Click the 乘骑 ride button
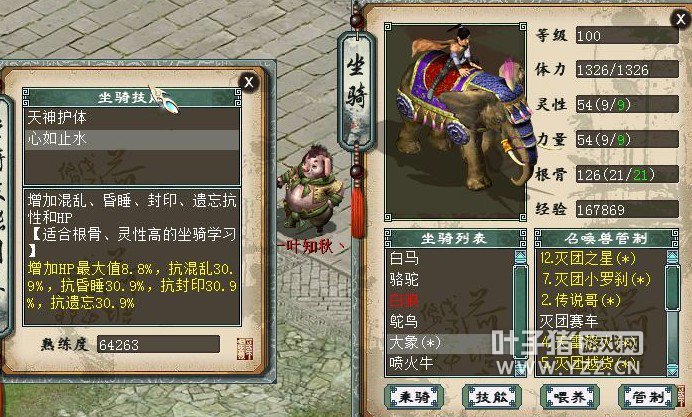 (x=414, y=397)
